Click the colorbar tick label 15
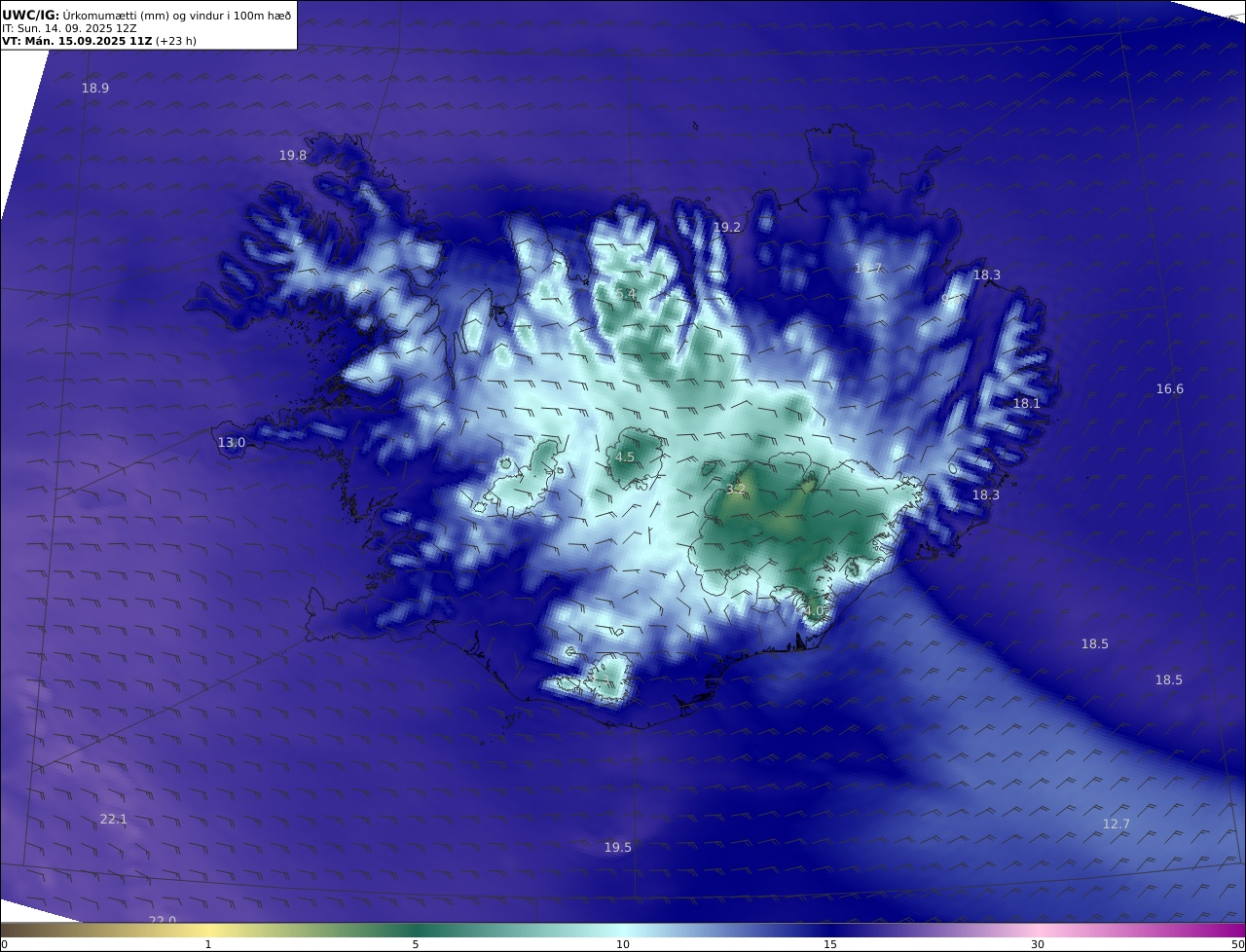This screenshot has width=1246, height=952. [x=830, y=944]
